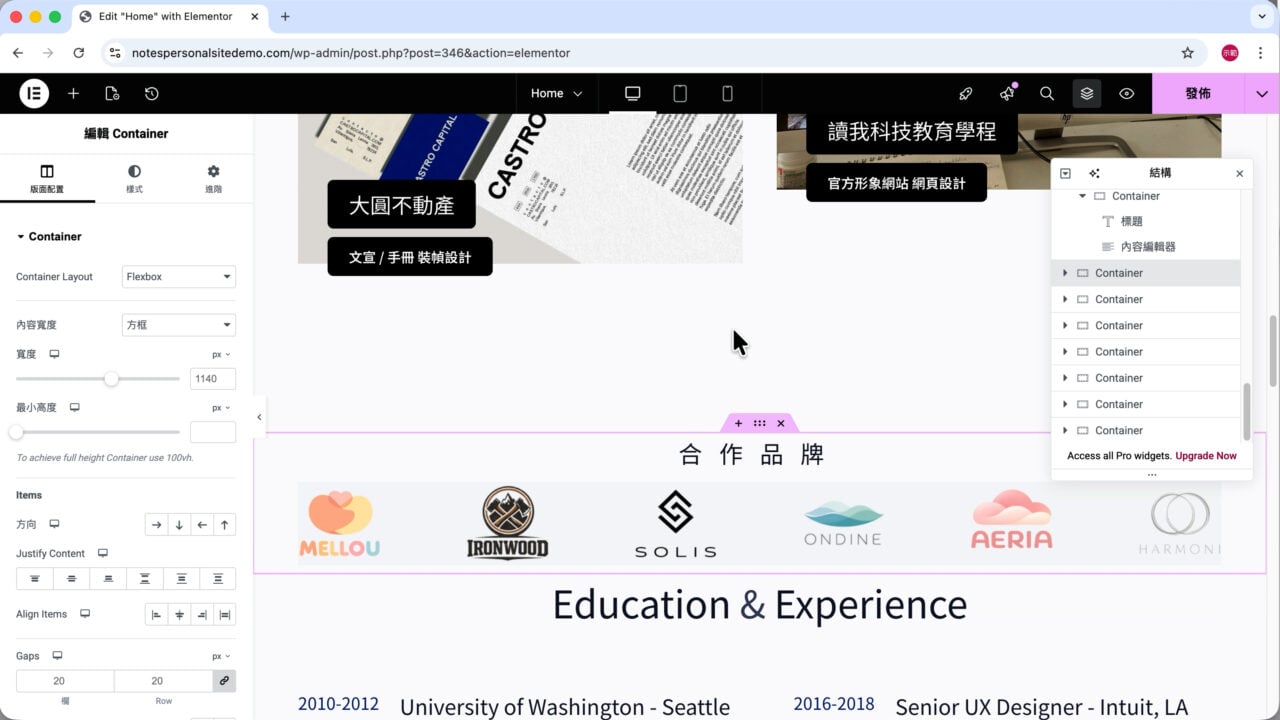The height and width of the screenshot is (720, 1280).
Task: Open the page settings document icon
Action: point(112,93)
